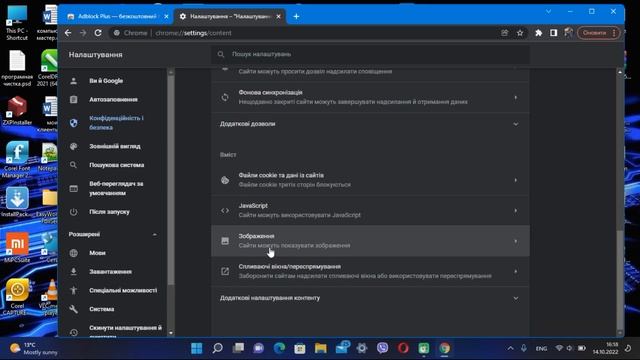640x360 pixels.
Task: Open a new tab with plus button
Action: tap(296, 16)
